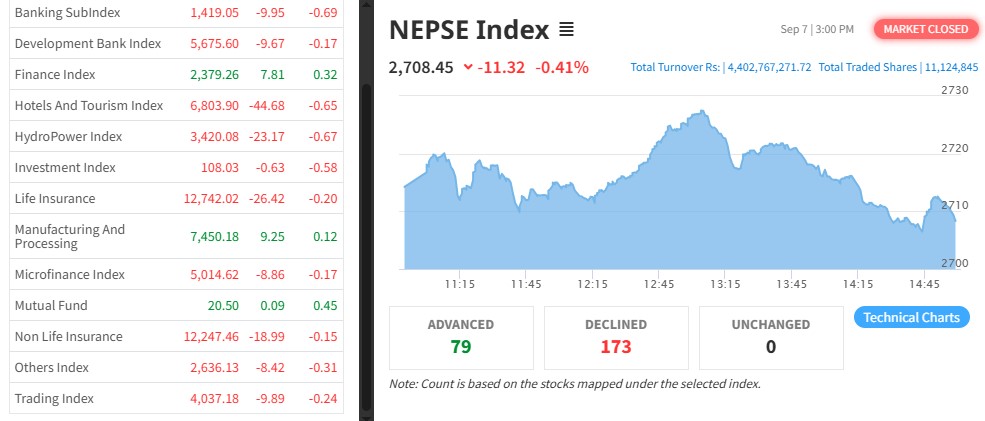Select Development Bank Index row
This screenshot has width=985, height=421.
88,44
